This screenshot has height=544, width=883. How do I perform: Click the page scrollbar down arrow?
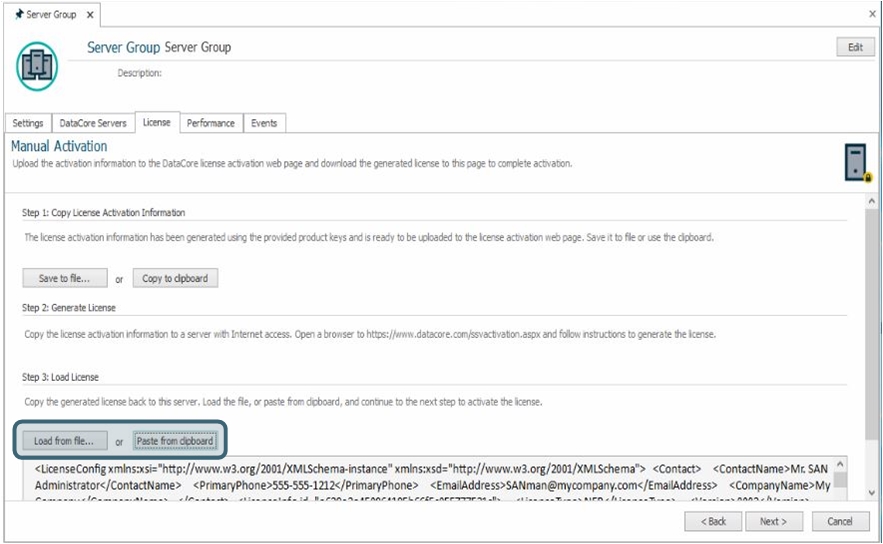pos(873,492)
